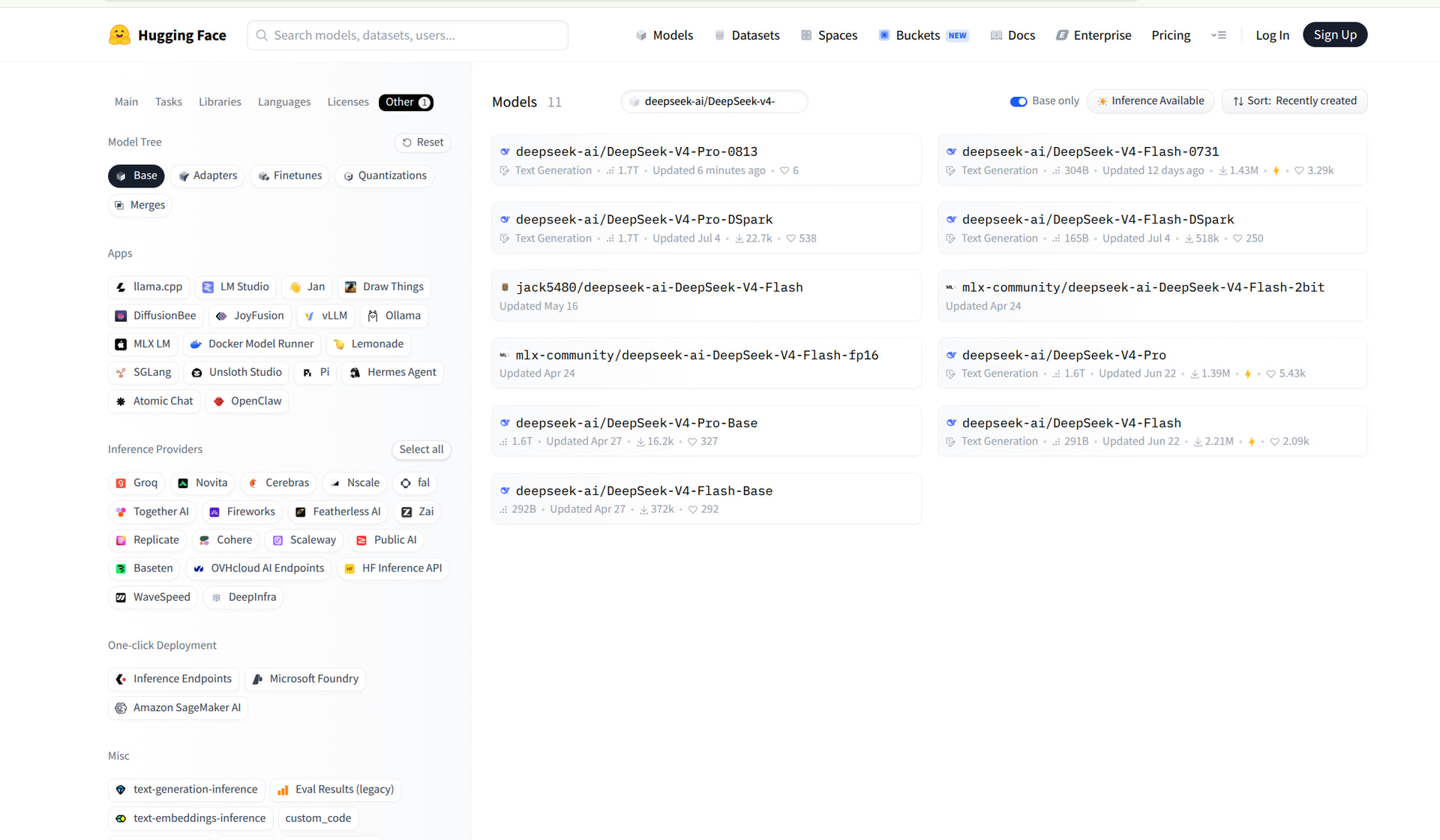Click the Log In link

tap(1272, 35)
